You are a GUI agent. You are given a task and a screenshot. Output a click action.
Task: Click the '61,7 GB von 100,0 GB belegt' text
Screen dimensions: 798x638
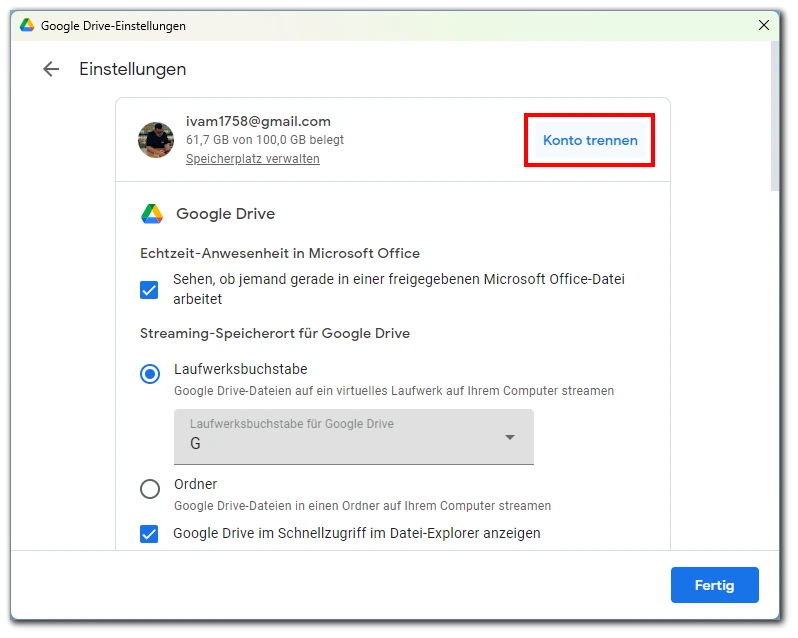coord(265,139)
